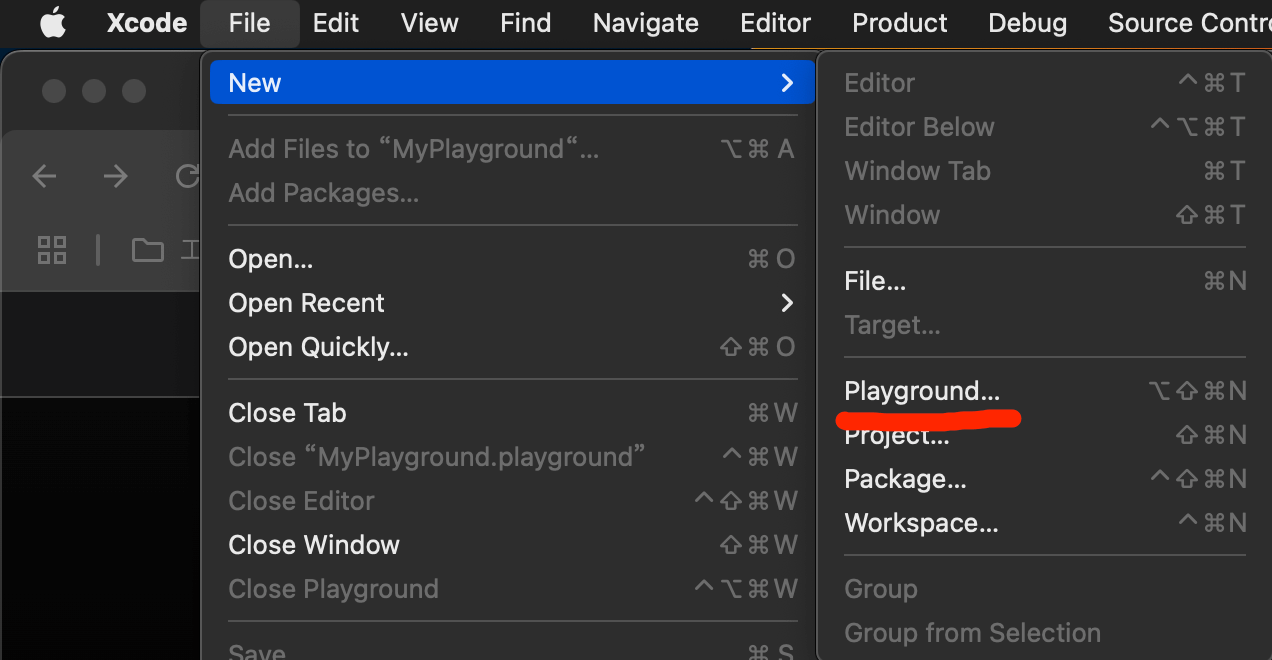Expand the New submenu chevron

[x=786, y=82]
